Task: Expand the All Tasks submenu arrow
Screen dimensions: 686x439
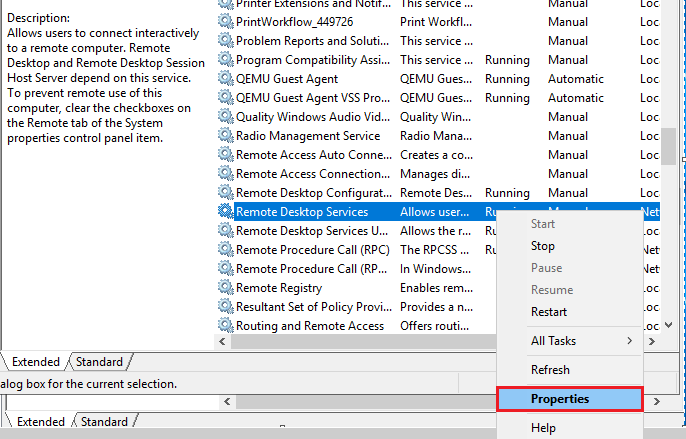Action: (630, 341)
